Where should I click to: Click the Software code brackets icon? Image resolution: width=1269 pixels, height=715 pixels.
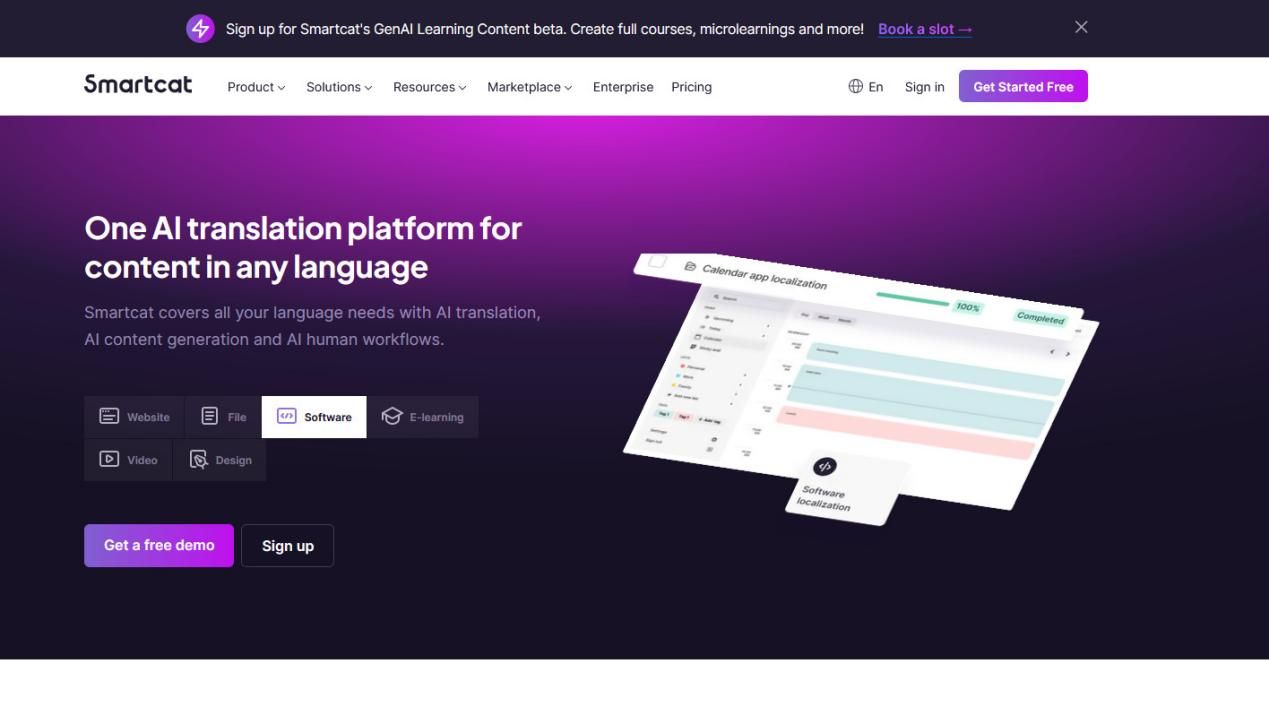click(286, 416)
